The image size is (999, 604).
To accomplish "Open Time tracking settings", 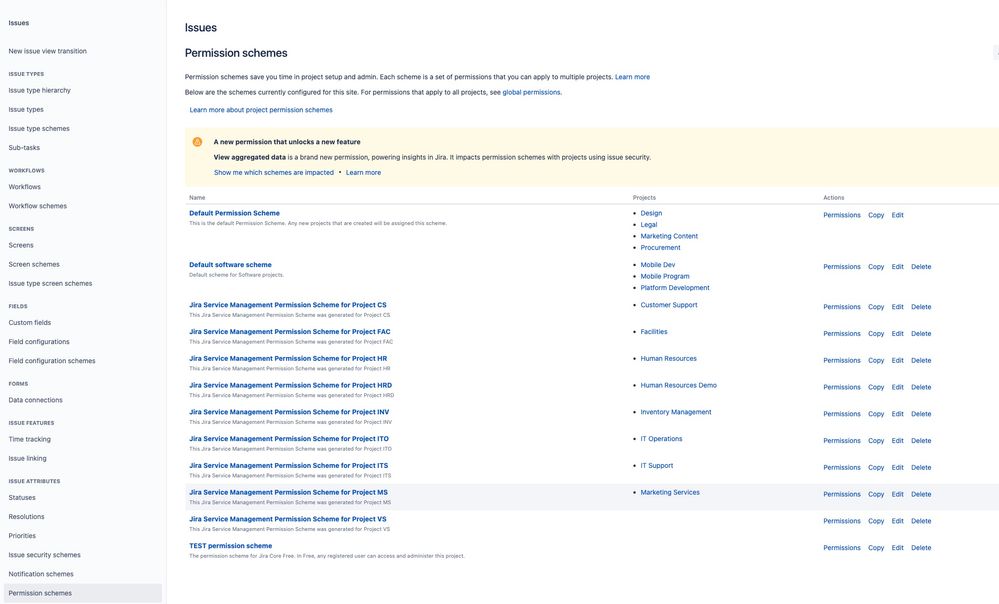I will point(29,440).
